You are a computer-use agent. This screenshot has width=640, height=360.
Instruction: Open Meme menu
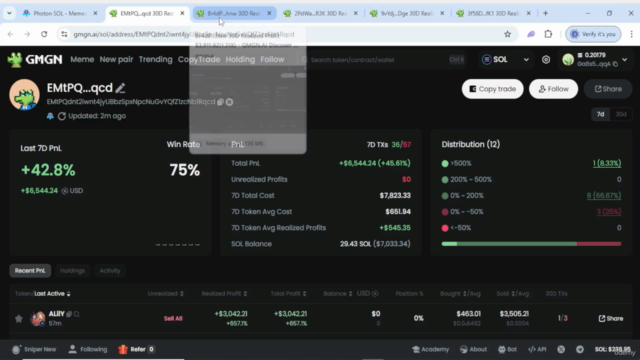pos(82,60)
